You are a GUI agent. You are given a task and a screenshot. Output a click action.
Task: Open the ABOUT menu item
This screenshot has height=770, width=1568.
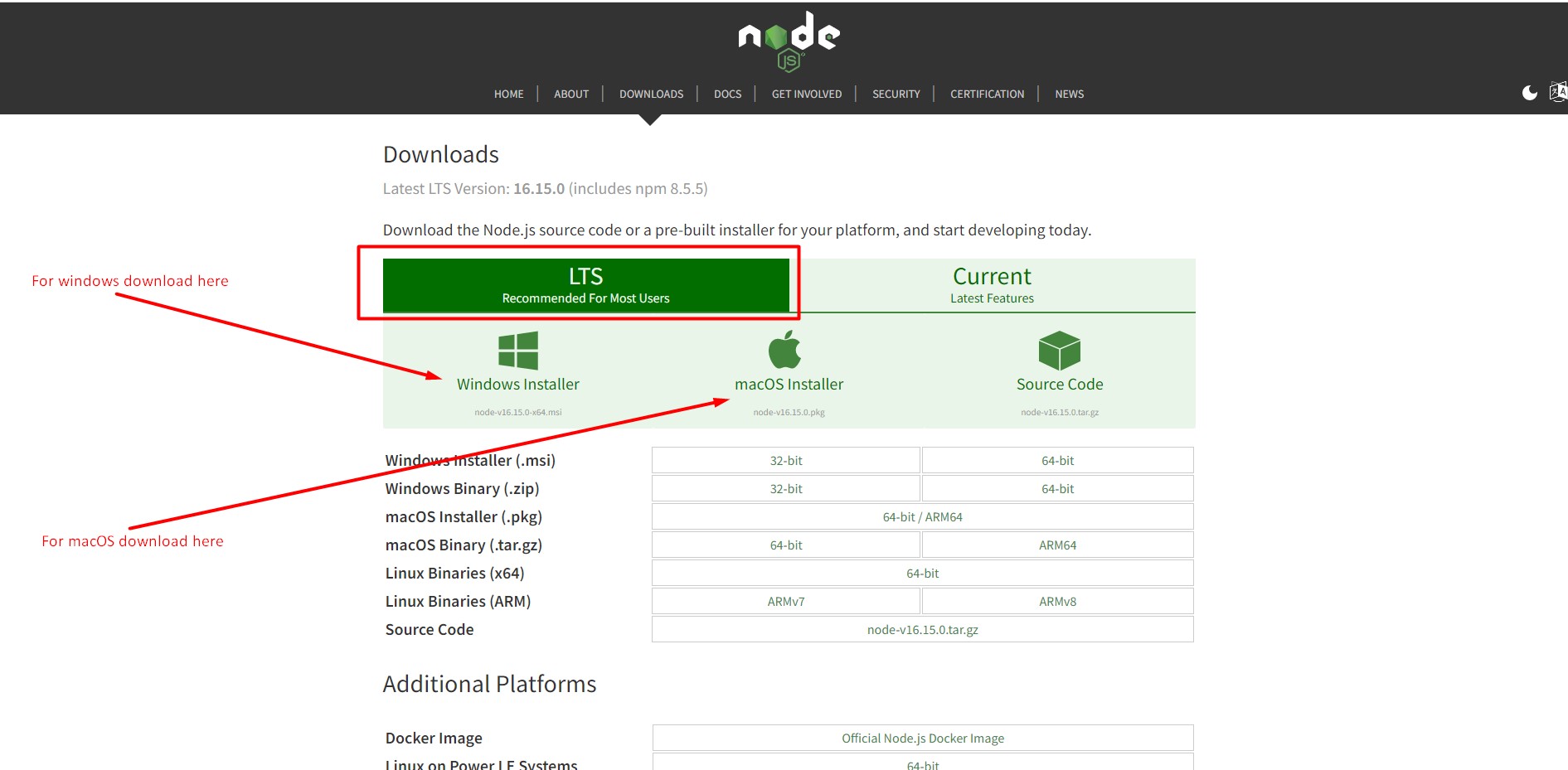(571, 94)
